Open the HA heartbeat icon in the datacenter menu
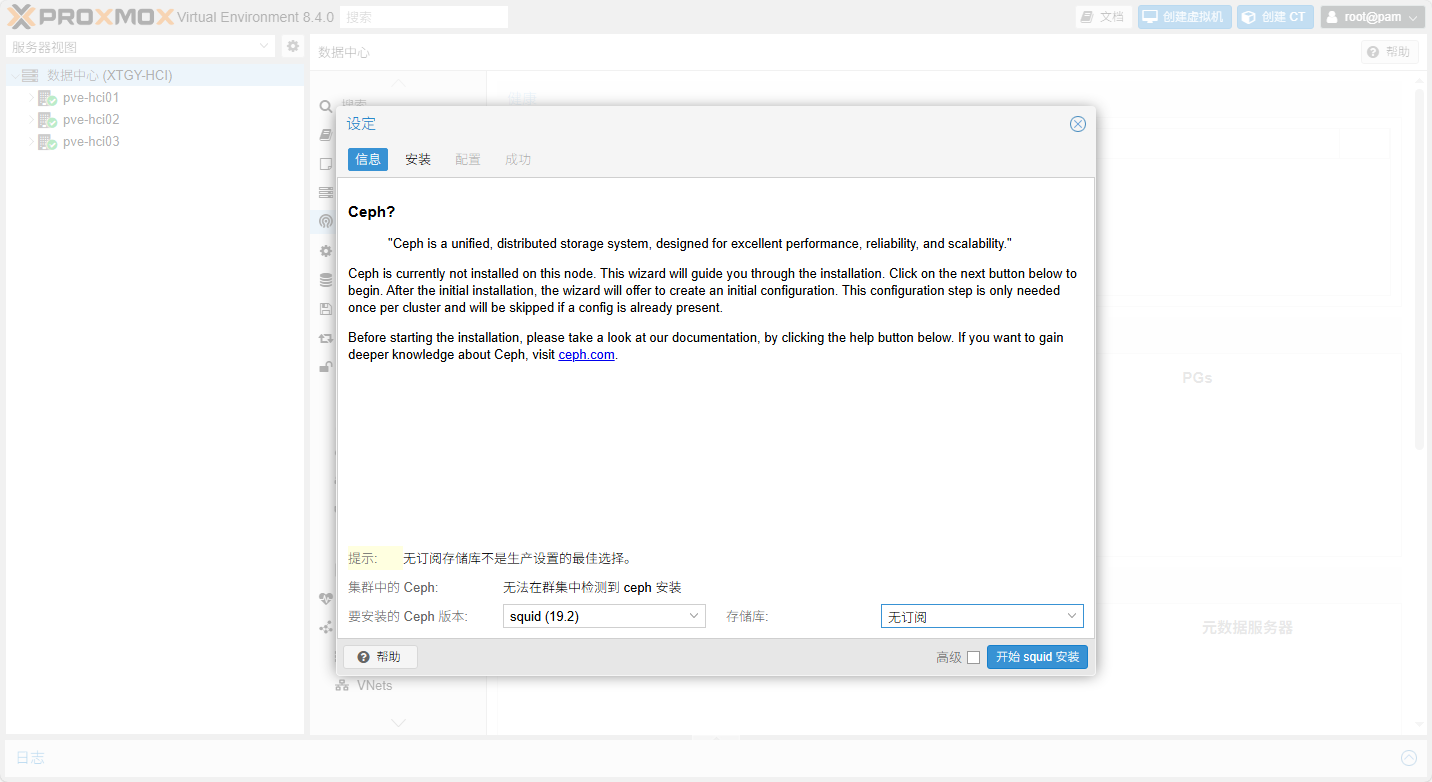1432x782 pixels. pyautogui.click(x=326, y=599)
